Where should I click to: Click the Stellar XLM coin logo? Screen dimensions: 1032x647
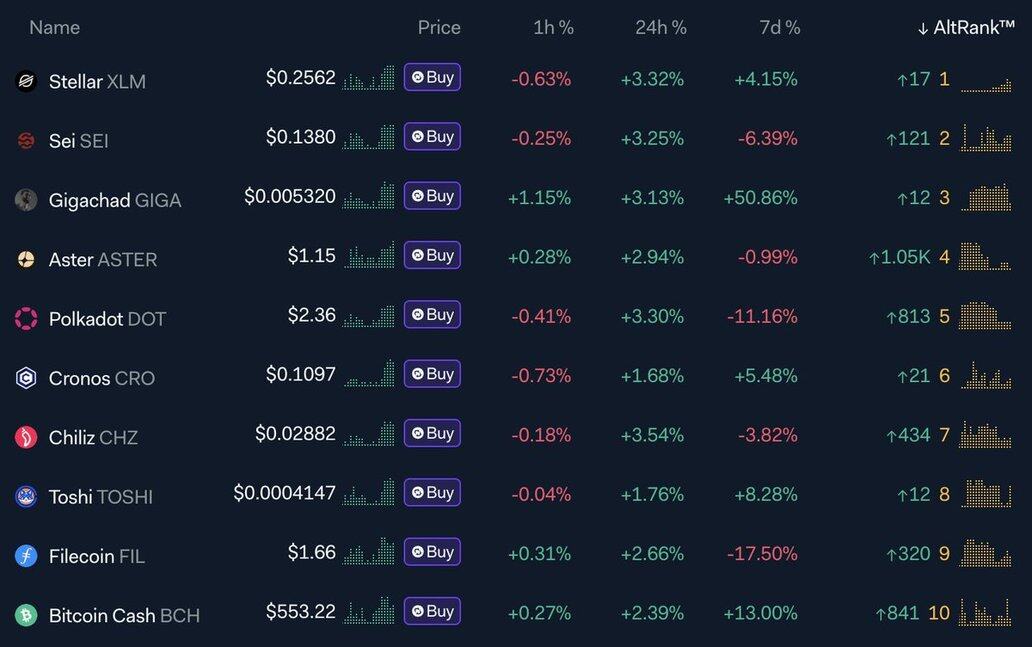point(26,81)
